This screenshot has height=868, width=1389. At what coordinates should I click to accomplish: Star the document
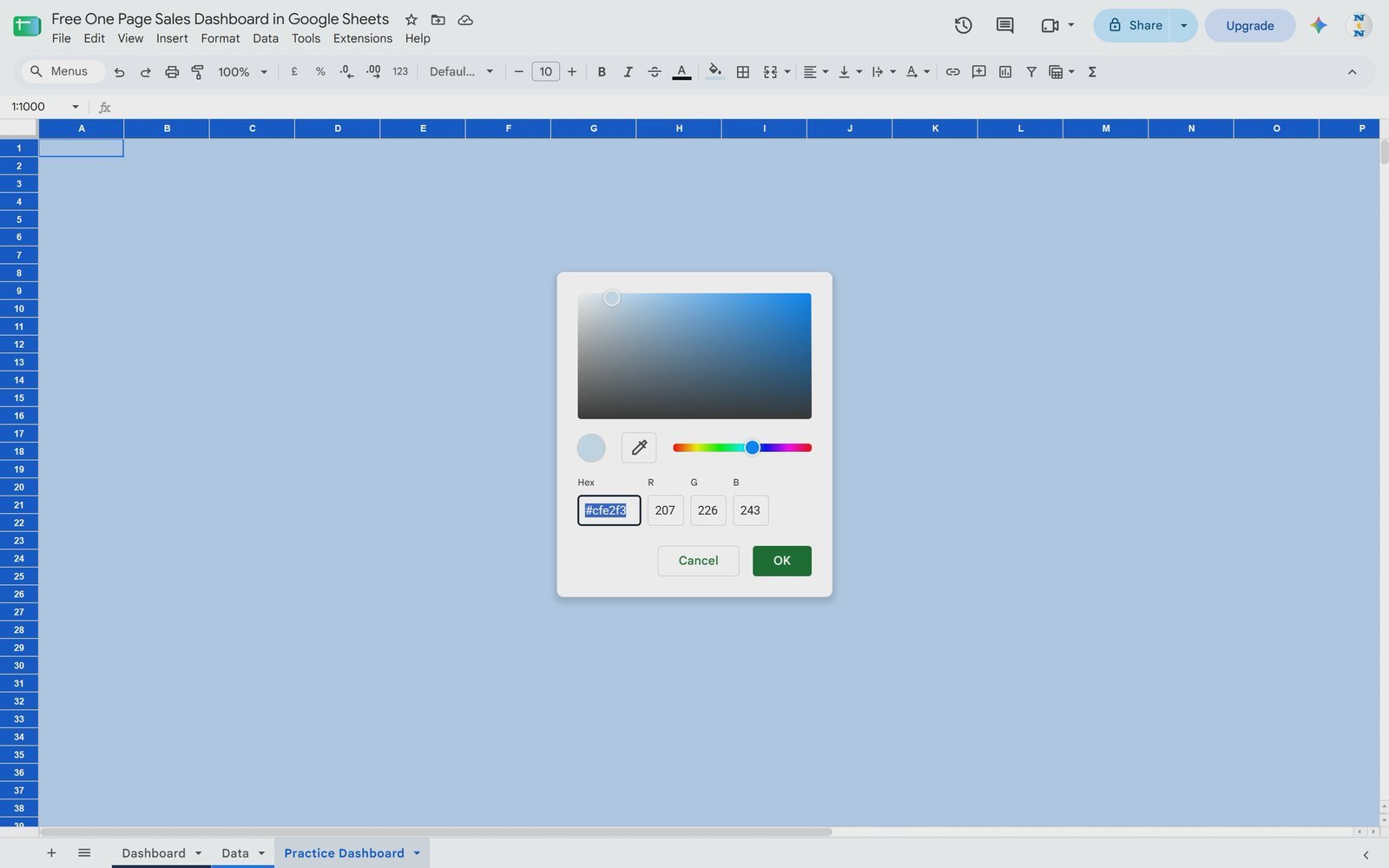coord(411,19)
